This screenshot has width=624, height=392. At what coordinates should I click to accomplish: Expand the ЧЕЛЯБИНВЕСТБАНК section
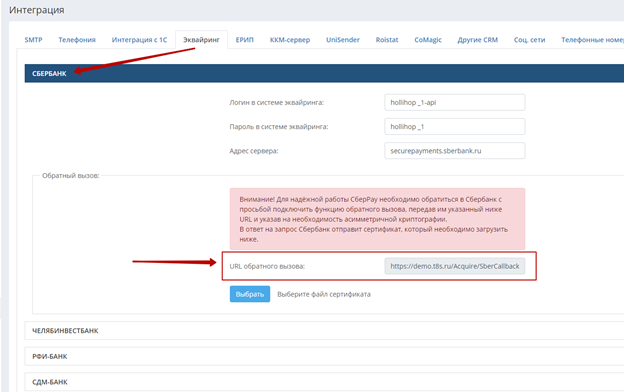(324, 330)
